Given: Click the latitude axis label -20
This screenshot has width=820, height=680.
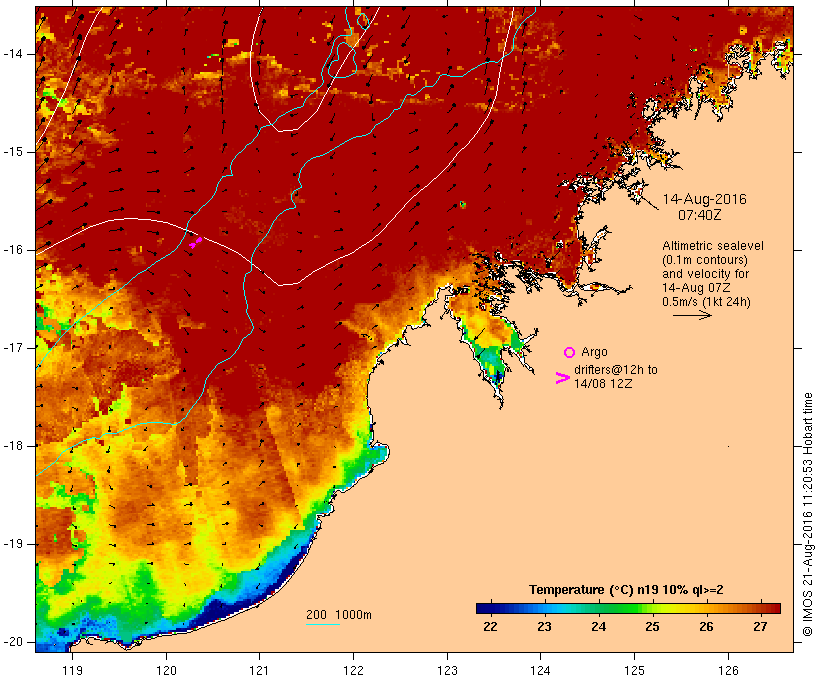Looking at the screenshot, I should click(x=13, y=642).
